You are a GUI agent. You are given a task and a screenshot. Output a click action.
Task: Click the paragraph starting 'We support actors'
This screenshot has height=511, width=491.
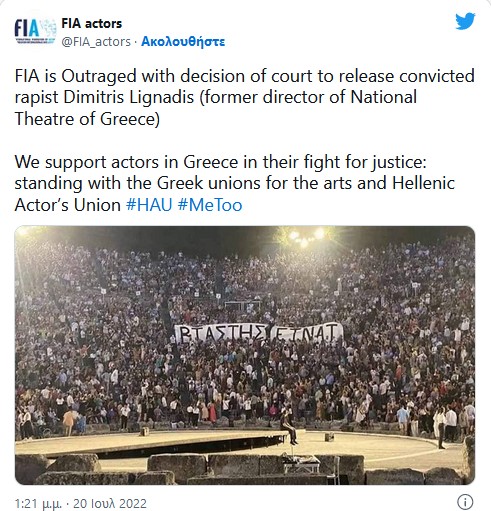point(235,184)
